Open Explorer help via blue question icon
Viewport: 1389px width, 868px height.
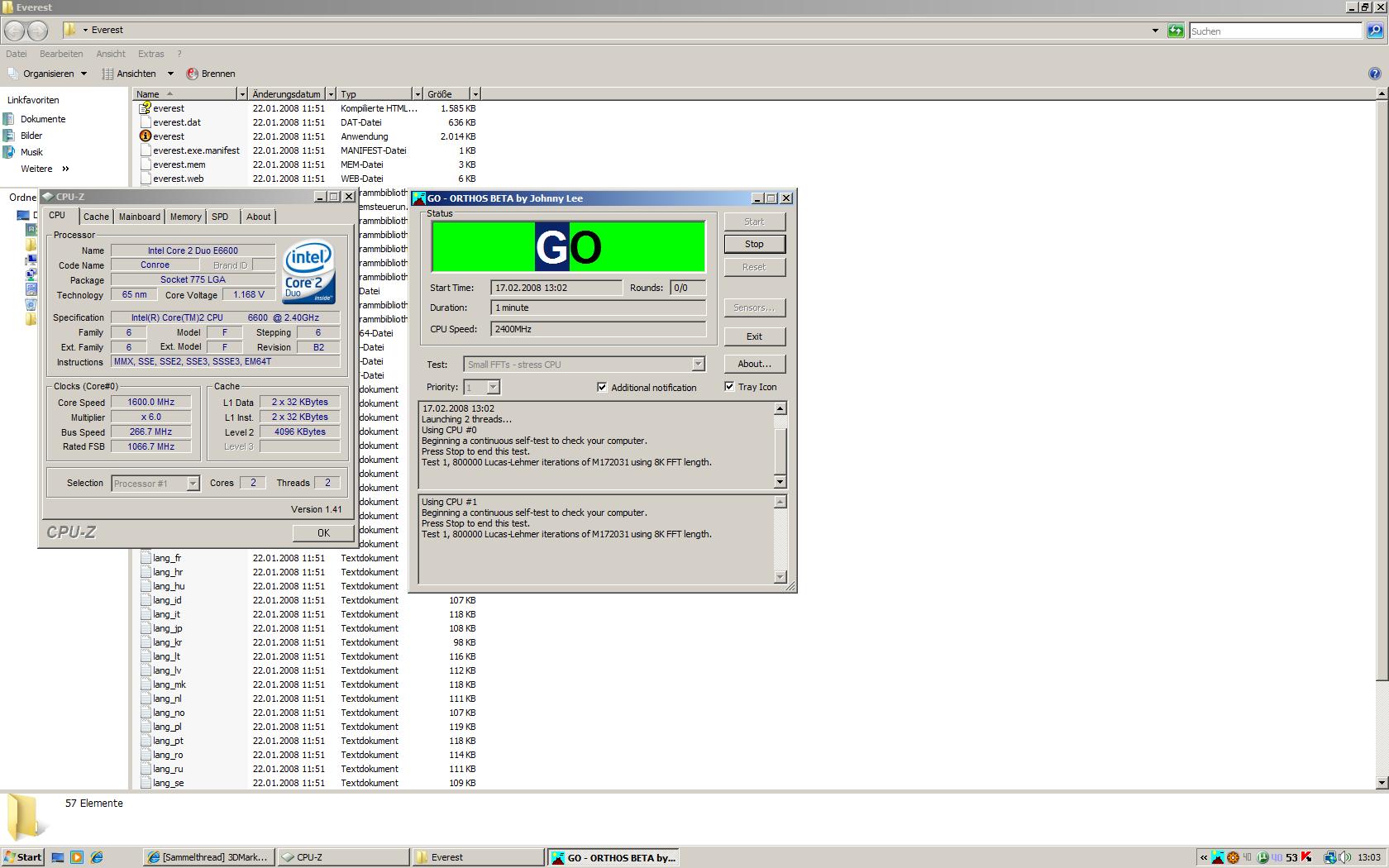[x=1375, y=74]
